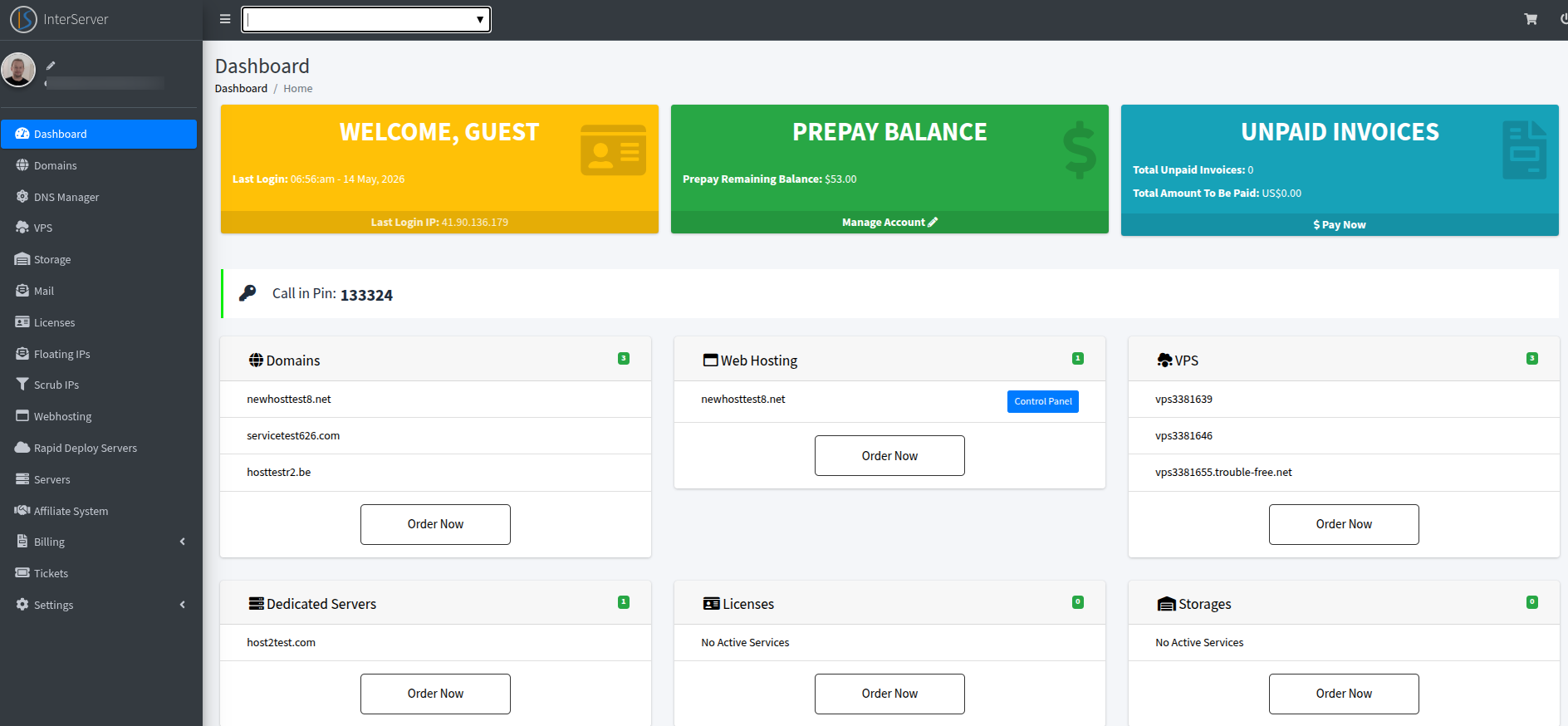Click the Servers stack icon in sidebar
Screen dimensions: 1568x726
(x=22, y=479)
